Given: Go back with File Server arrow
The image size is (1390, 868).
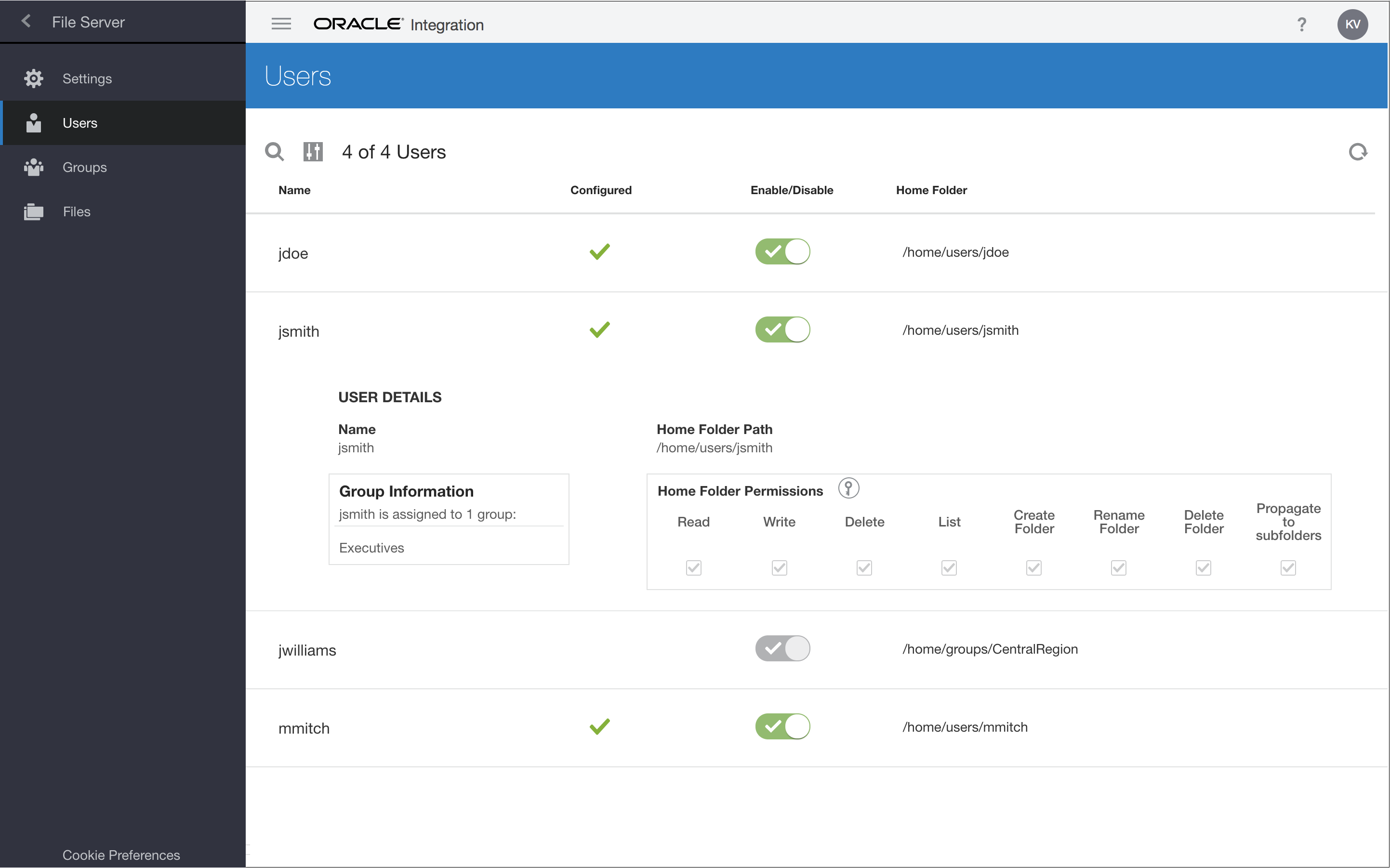Looking at the screenshot, I should coord(26,22).
